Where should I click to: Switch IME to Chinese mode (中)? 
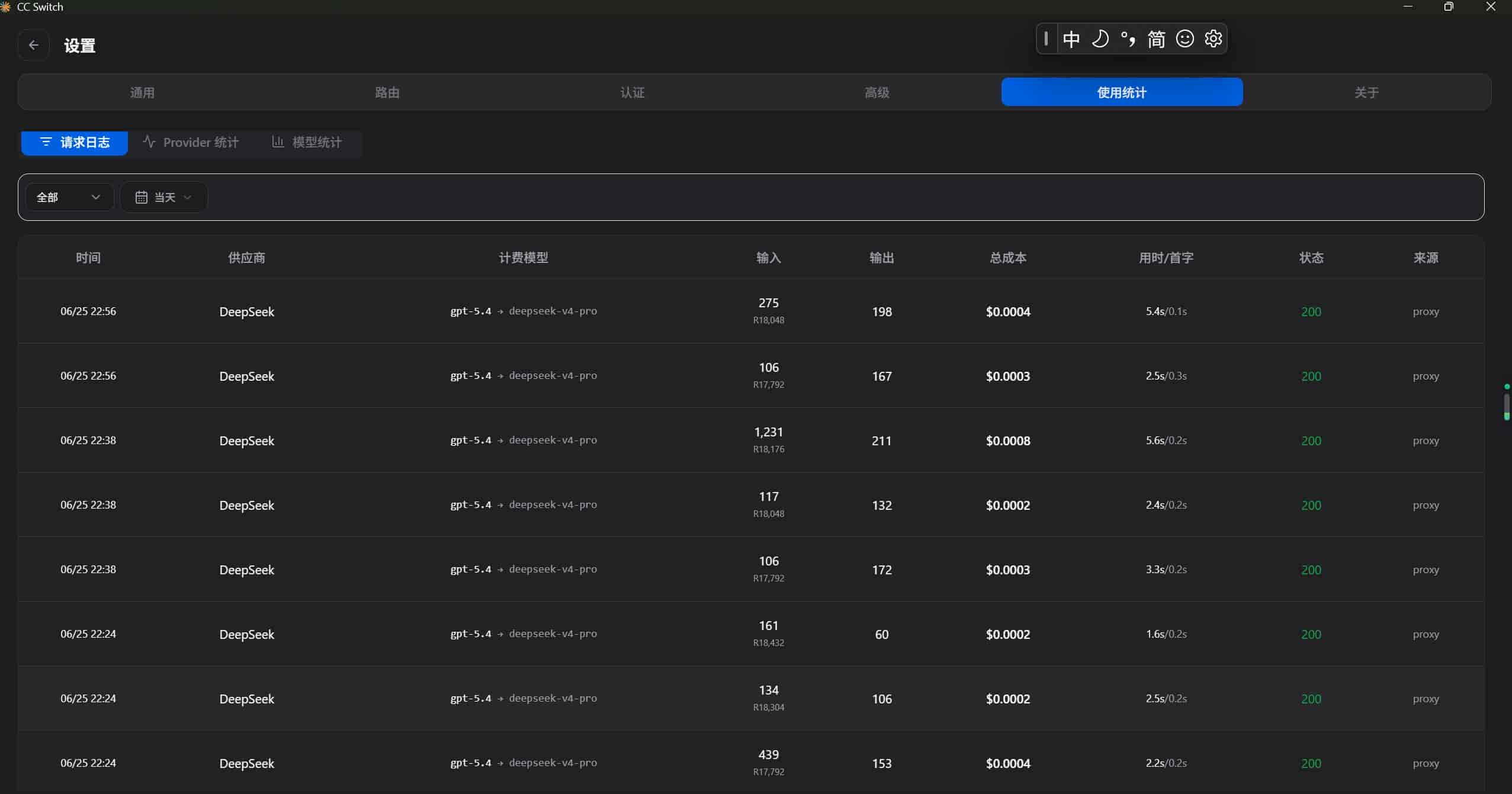click(1071, 39)
